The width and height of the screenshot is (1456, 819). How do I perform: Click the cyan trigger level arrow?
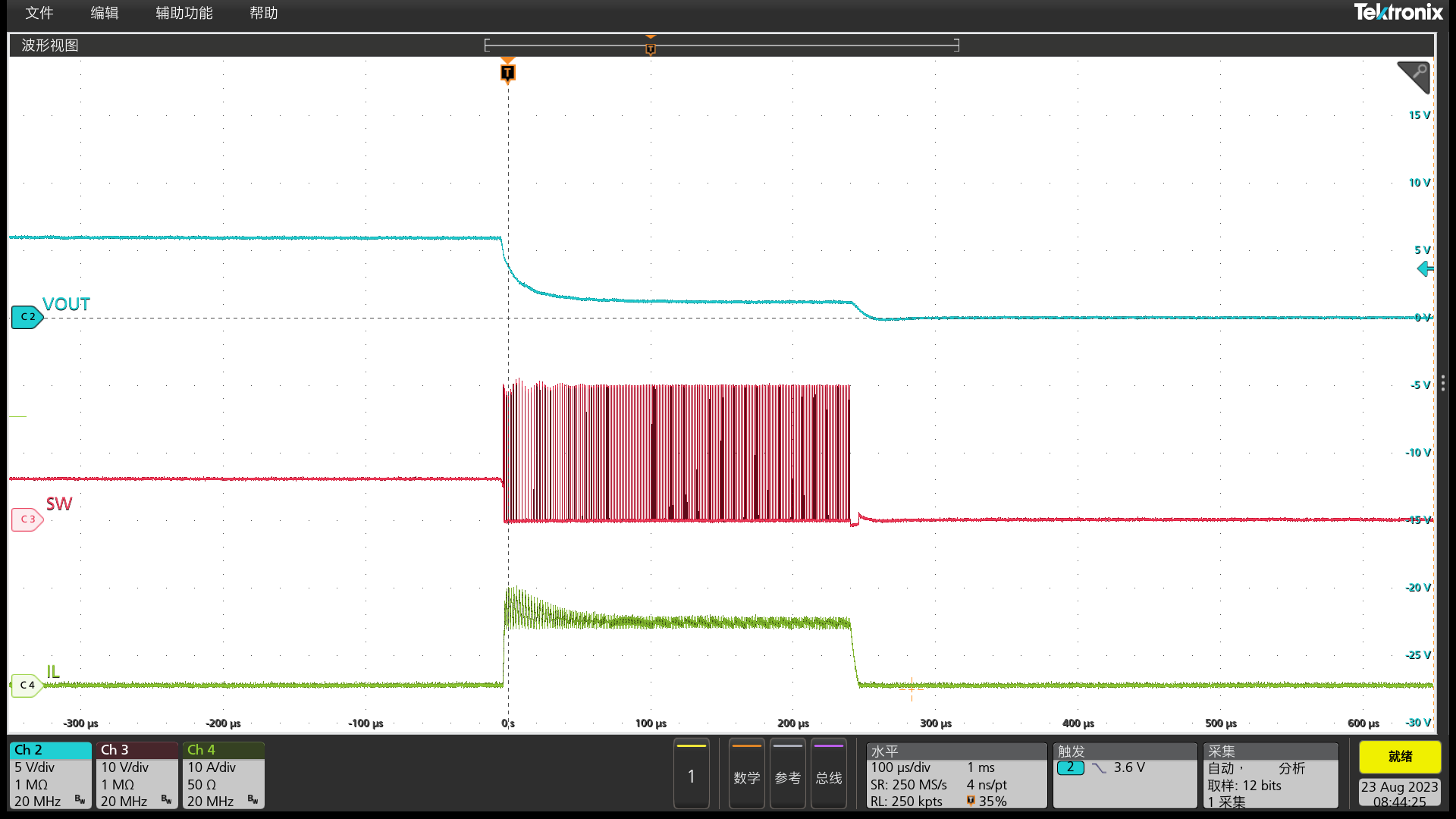click(1425, 268)
